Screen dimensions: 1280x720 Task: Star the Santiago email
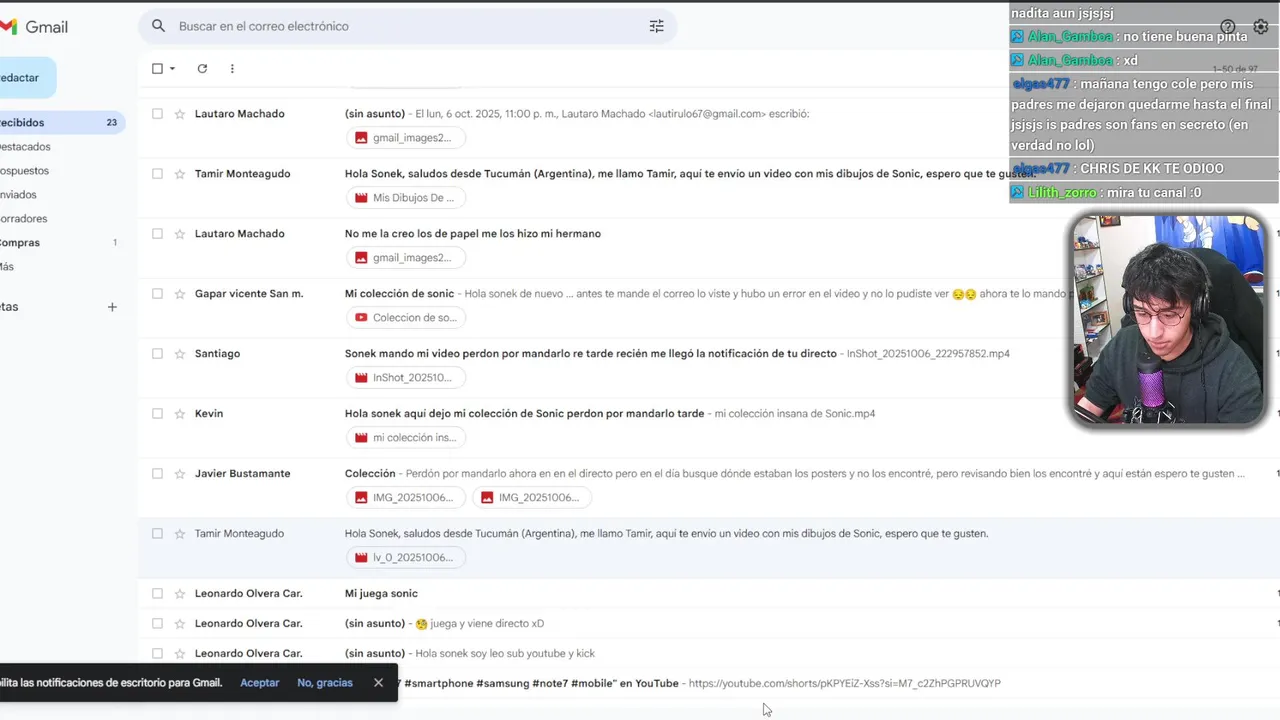tap(180, 354)
